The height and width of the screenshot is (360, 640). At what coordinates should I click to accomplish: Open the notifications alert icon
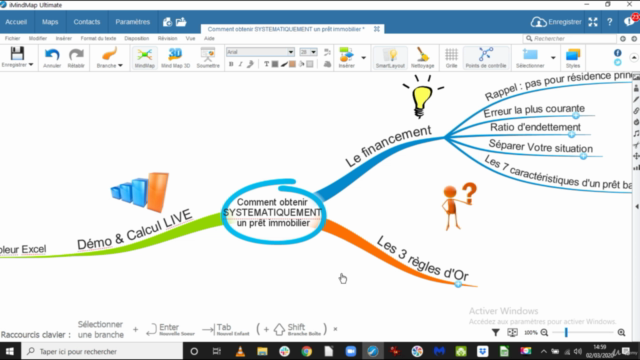click(x=630, y=21)
